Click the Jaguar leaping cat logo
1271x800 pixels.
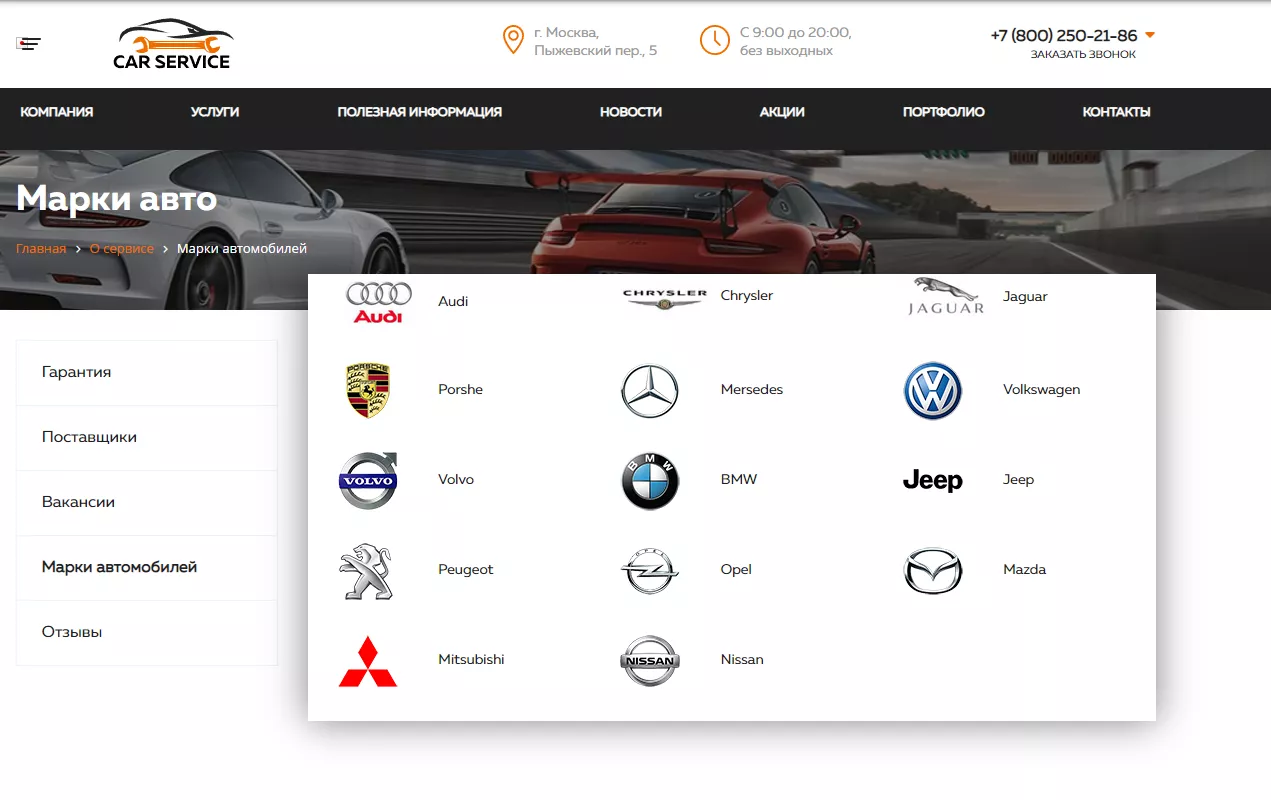945,297
